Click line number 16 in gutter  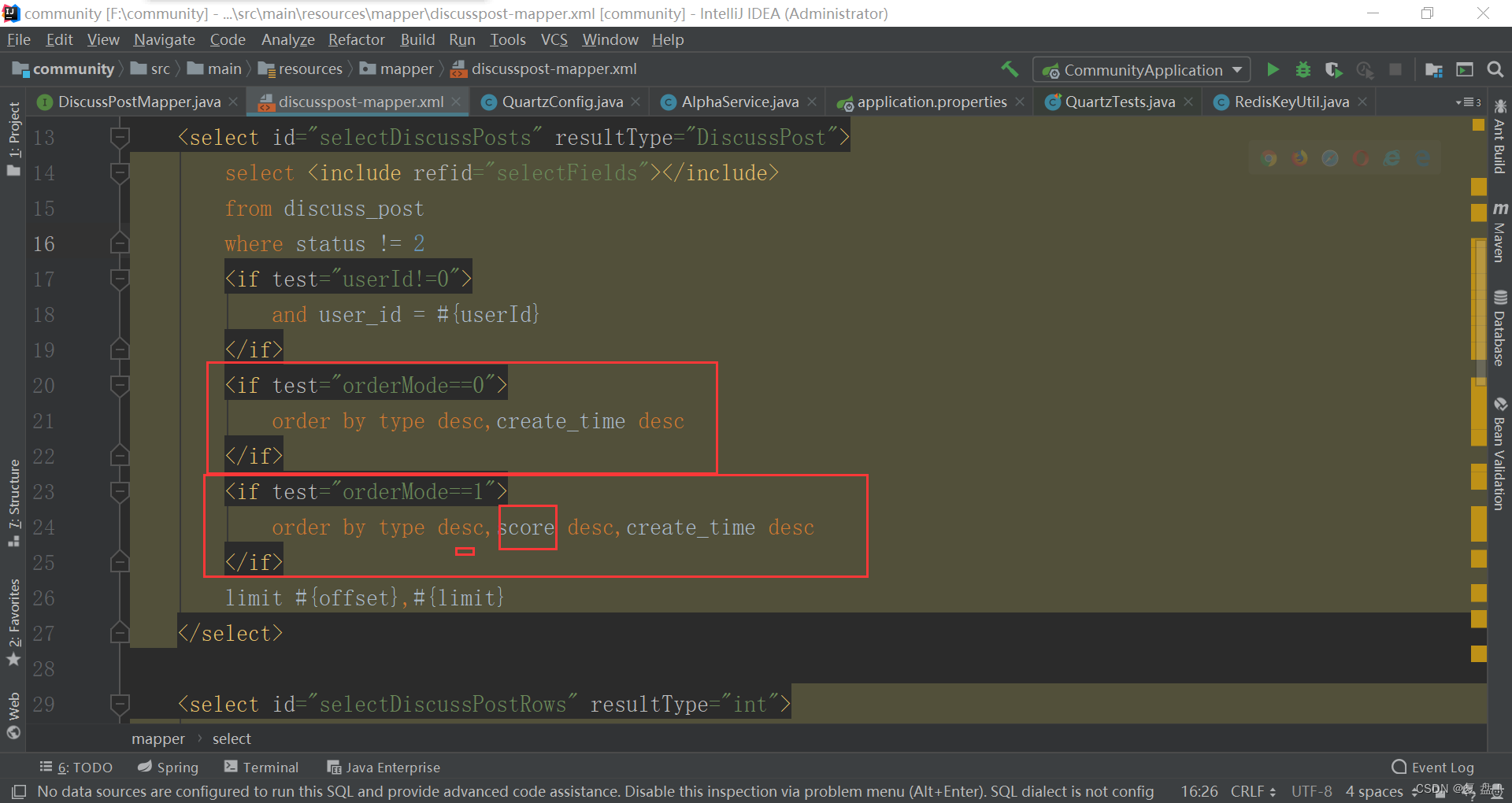[x=44, y=244]
